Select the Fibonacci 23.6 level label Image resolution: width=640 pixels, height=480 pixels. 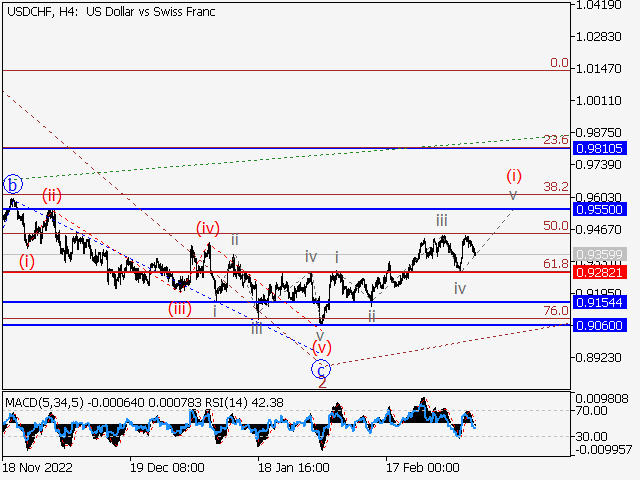[556, 140]
